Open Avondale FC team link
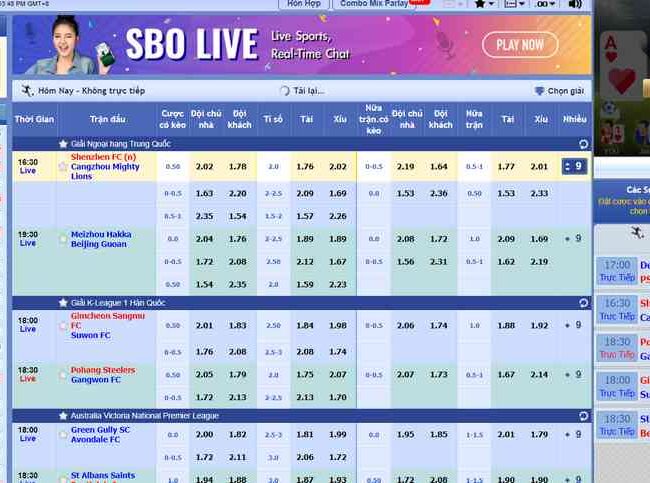Image resolution: width=650 pixels, height=483 pixels. pos(95,439)
